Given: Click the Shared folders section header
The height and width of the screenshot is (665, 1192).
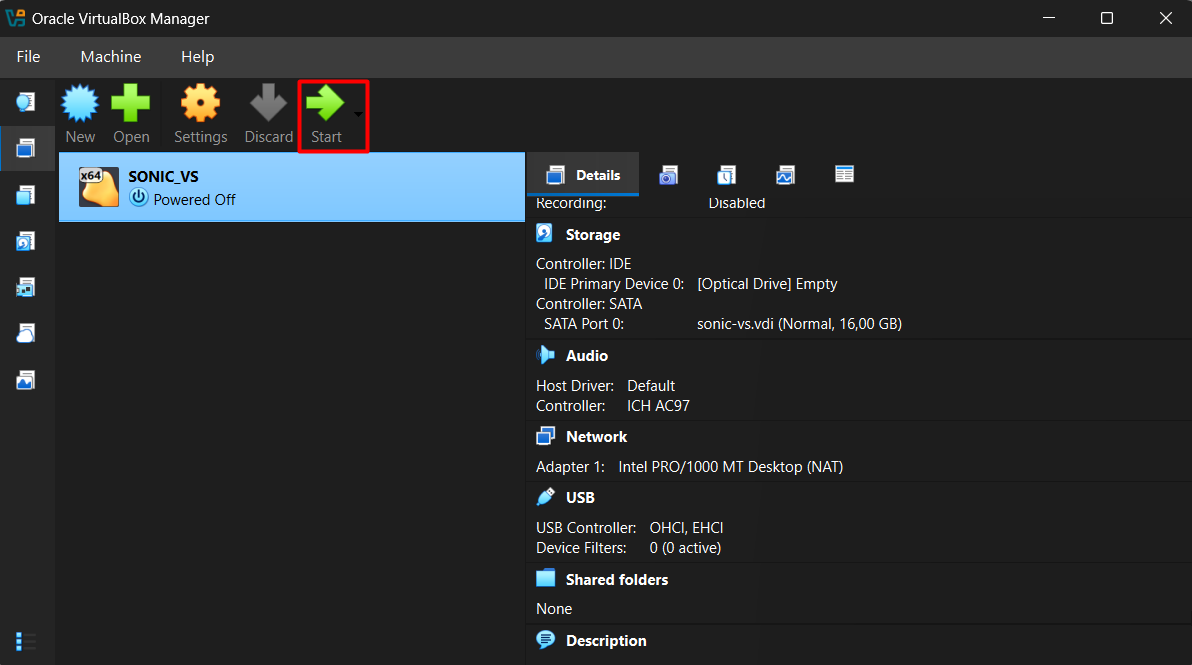Looking at the screenshot, I should 617,580.
